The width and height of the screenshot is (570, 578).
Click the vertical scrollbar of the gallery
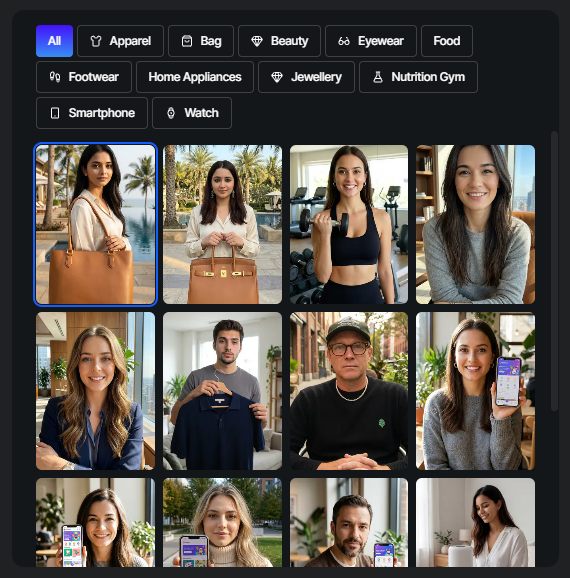click(554, 271)
